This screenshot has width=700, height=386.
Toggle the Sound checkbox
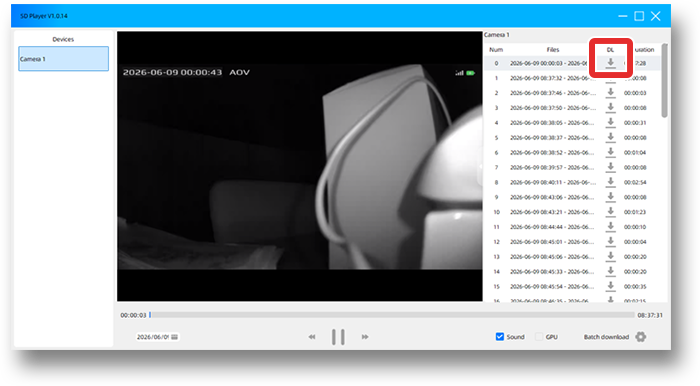[500, 336]
